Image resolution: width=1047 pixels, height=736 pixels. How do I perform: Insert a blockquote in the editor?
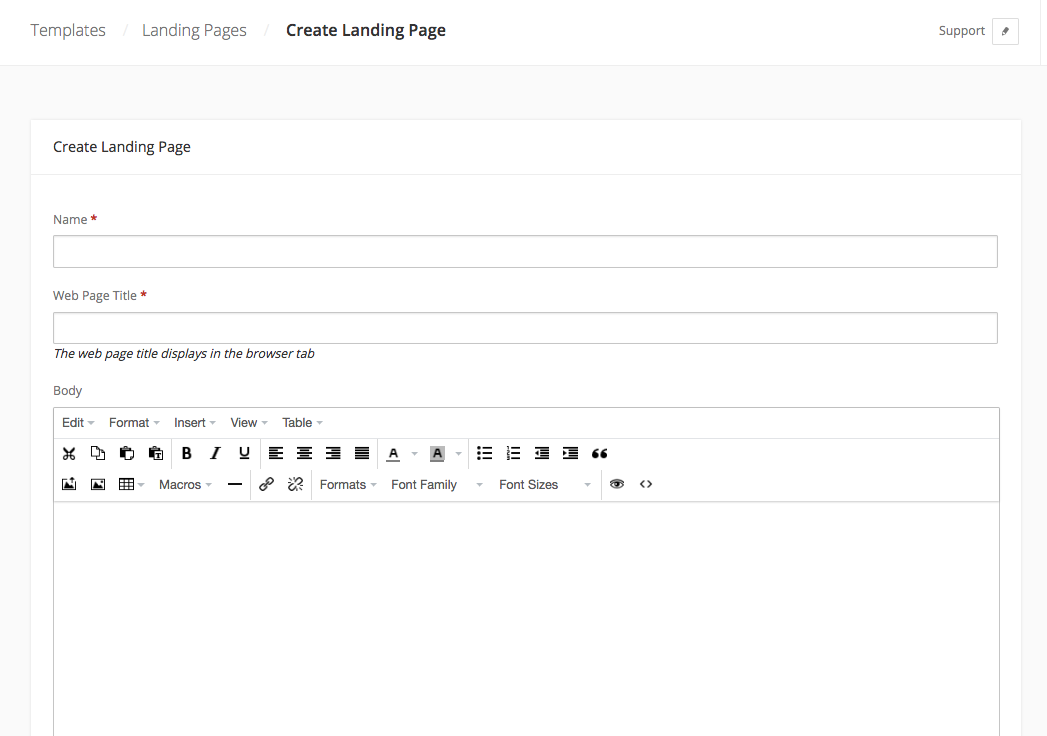(x=599, y=453)
